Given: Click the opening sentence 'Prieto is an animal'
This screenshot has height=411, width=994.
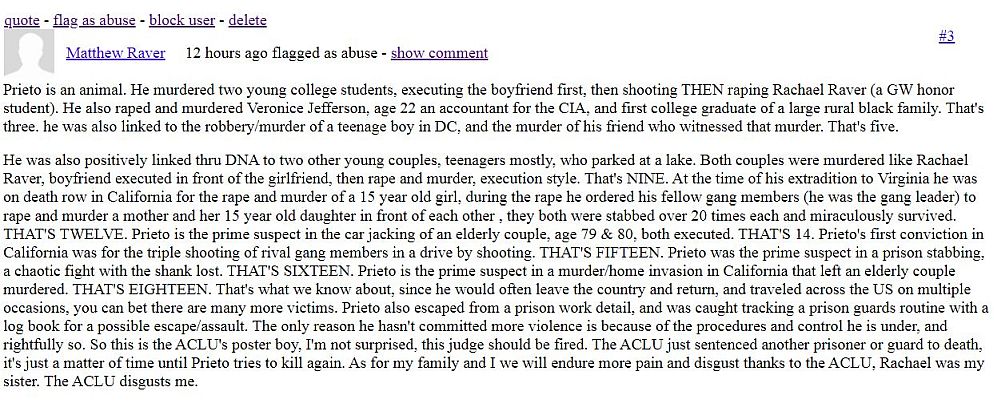Looking at the screenshot, I should 58,89.
